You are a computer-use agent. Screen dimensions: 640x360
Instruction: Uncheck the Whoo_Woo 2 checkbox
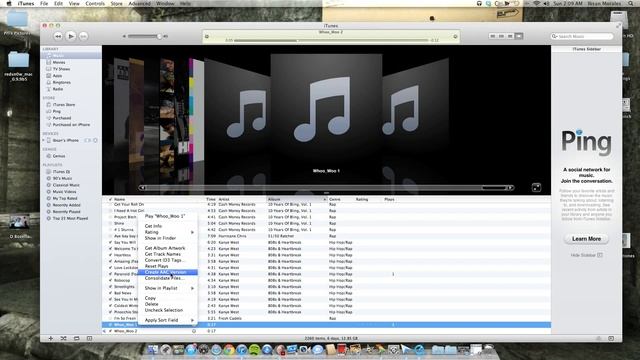pos(111,331)
